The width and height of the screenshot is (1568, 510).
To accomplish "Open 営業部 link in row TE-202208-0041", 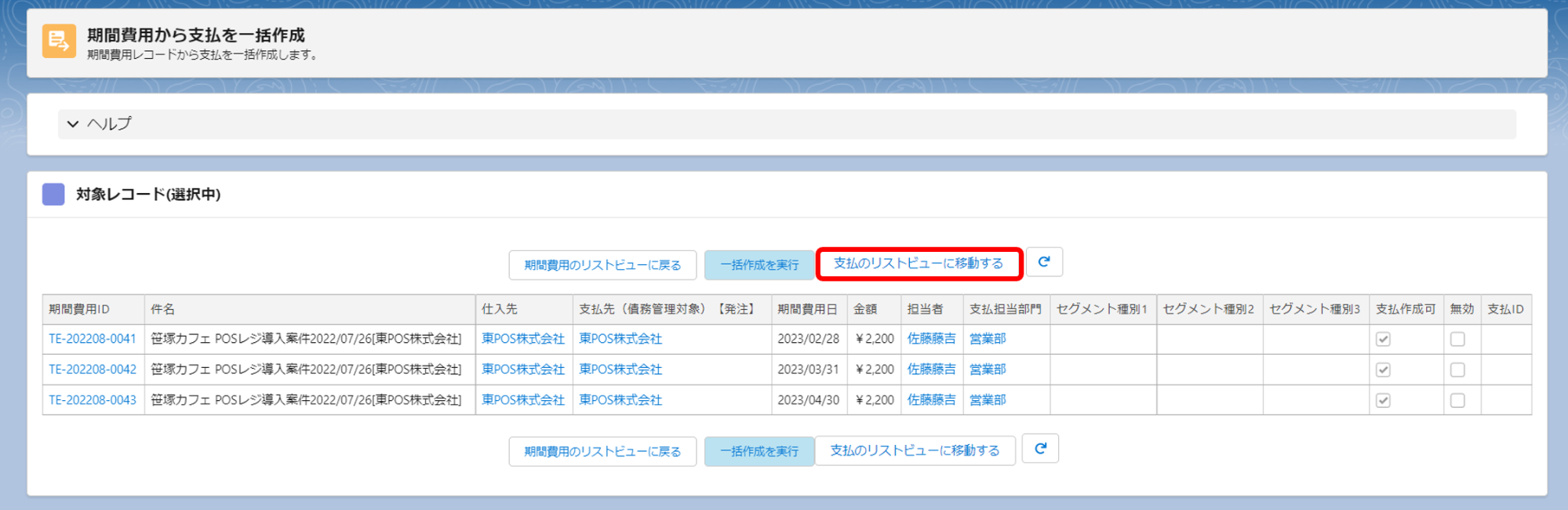I will coord(988,339).
